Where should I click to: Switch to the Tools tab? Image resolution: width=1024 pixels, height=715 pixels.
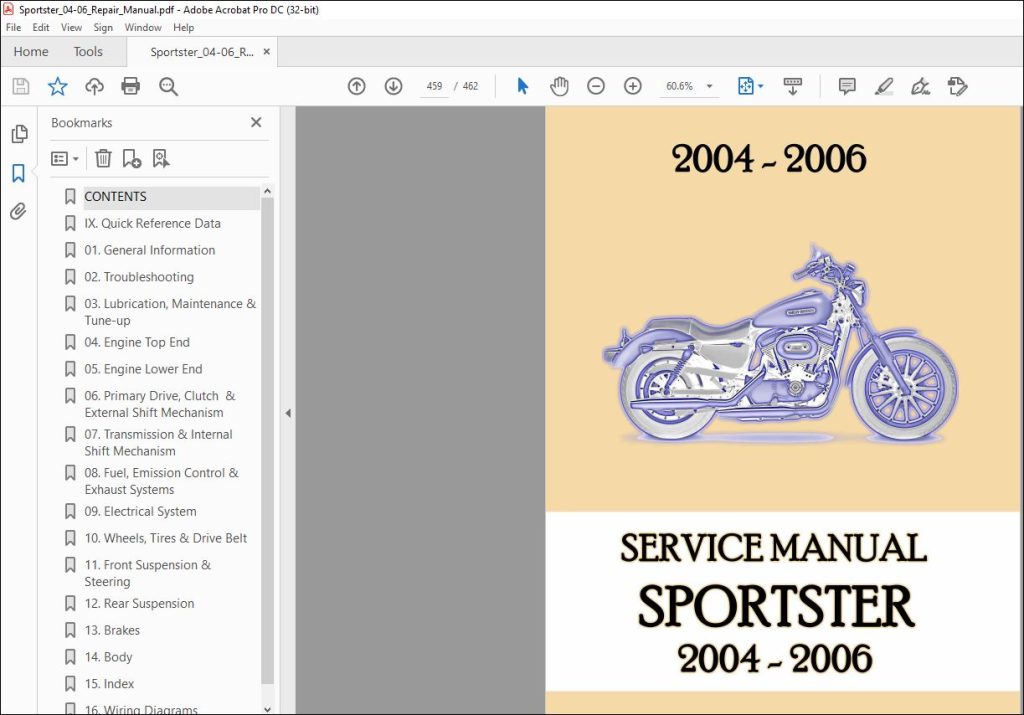pyautogui.click(x=88, y=52)
